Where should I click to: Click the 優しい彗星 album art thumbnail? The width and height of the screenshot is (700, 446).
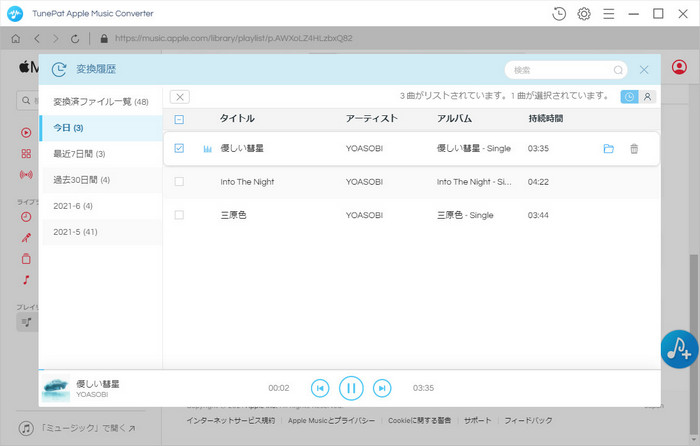click(56, 388)
